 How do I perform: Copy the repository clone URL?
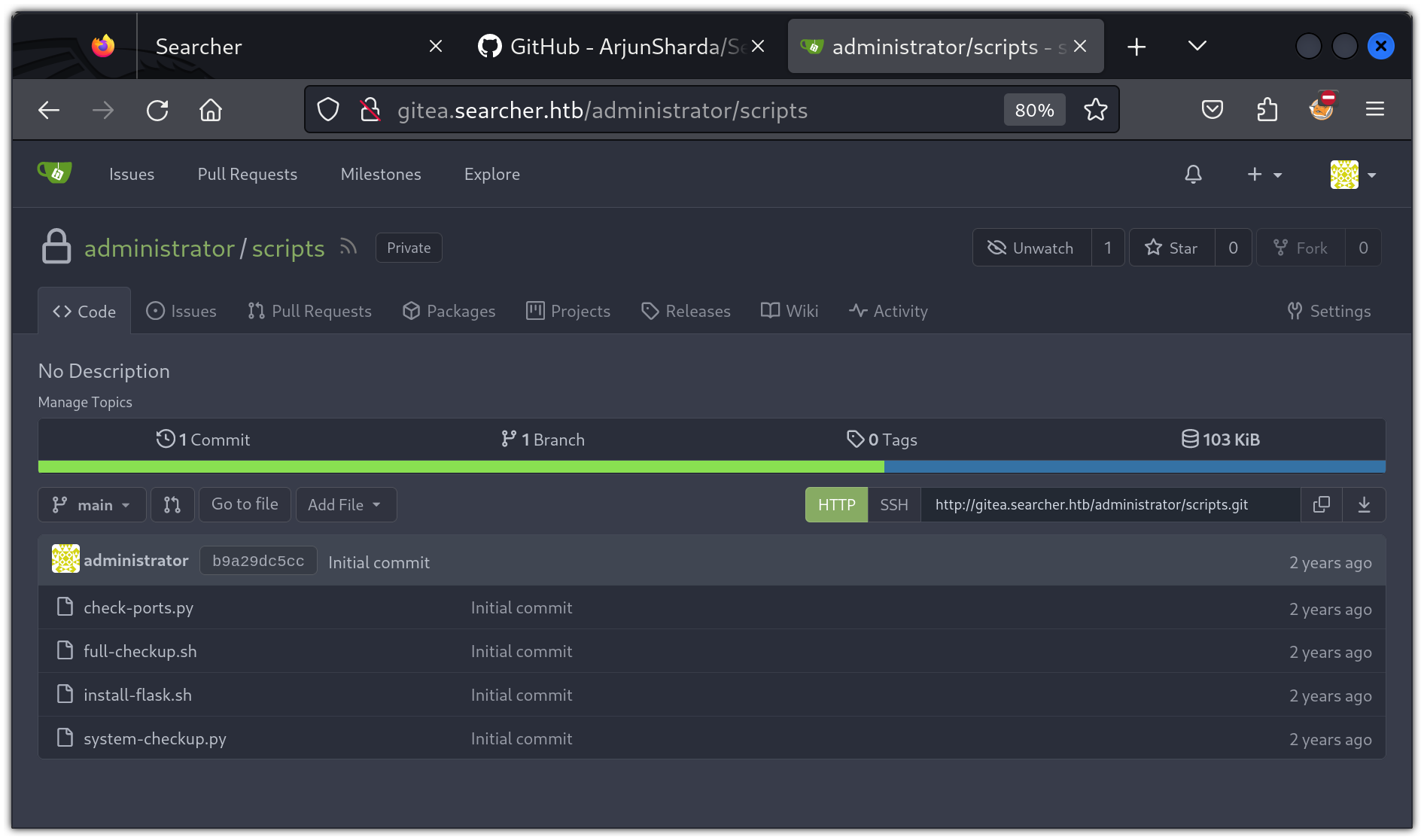(x=1321, y=504)
